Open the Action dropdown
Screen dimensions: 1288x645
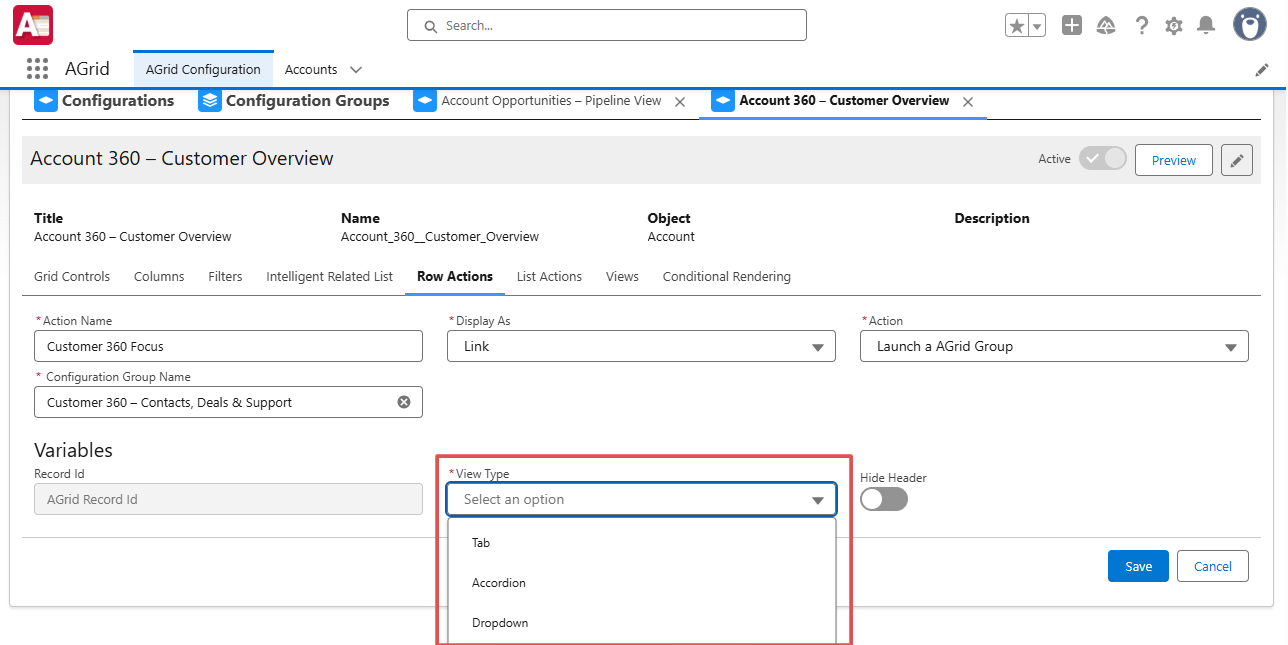(x=1054, y=346)
